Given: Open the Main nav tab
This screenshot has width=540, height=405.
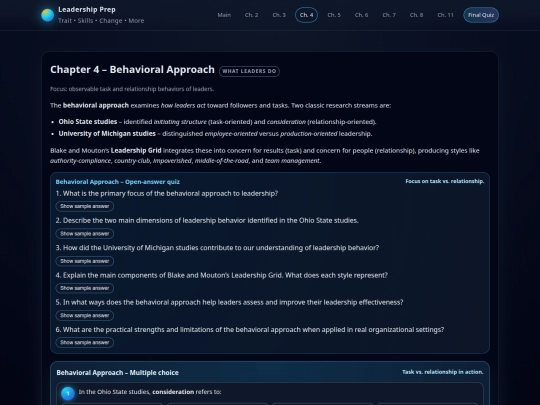Looking at the screenshot, I should pyautogui.click(x=224, y=15).
